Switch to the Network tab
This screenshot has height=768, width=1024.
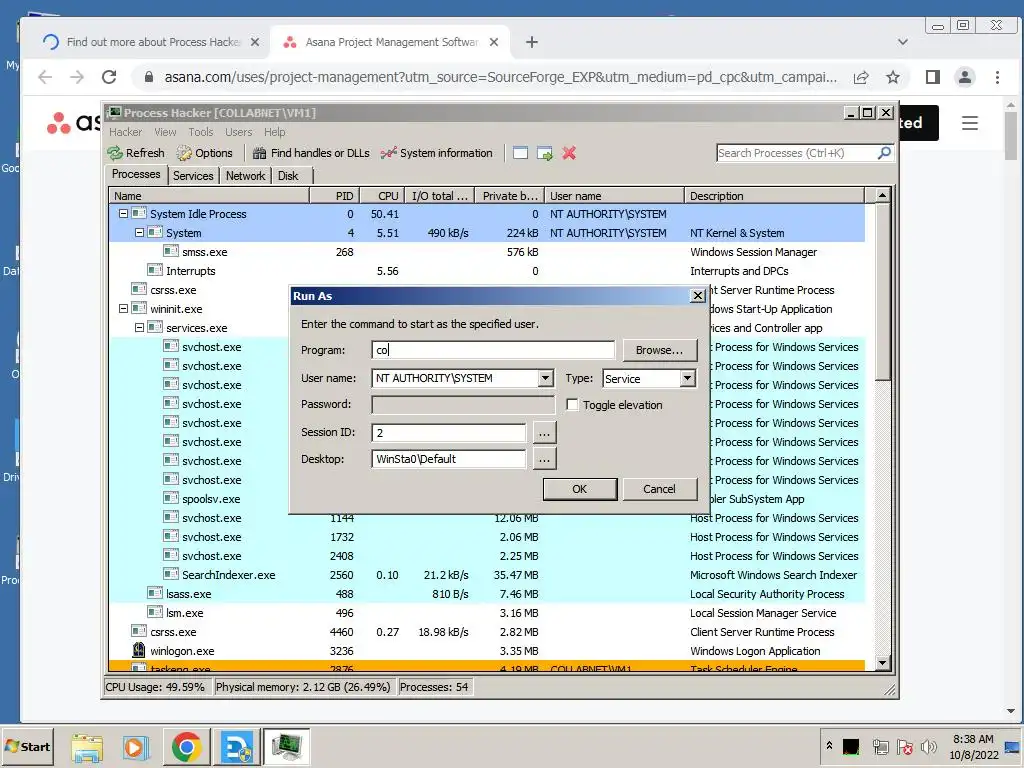(x=246, y=176)
